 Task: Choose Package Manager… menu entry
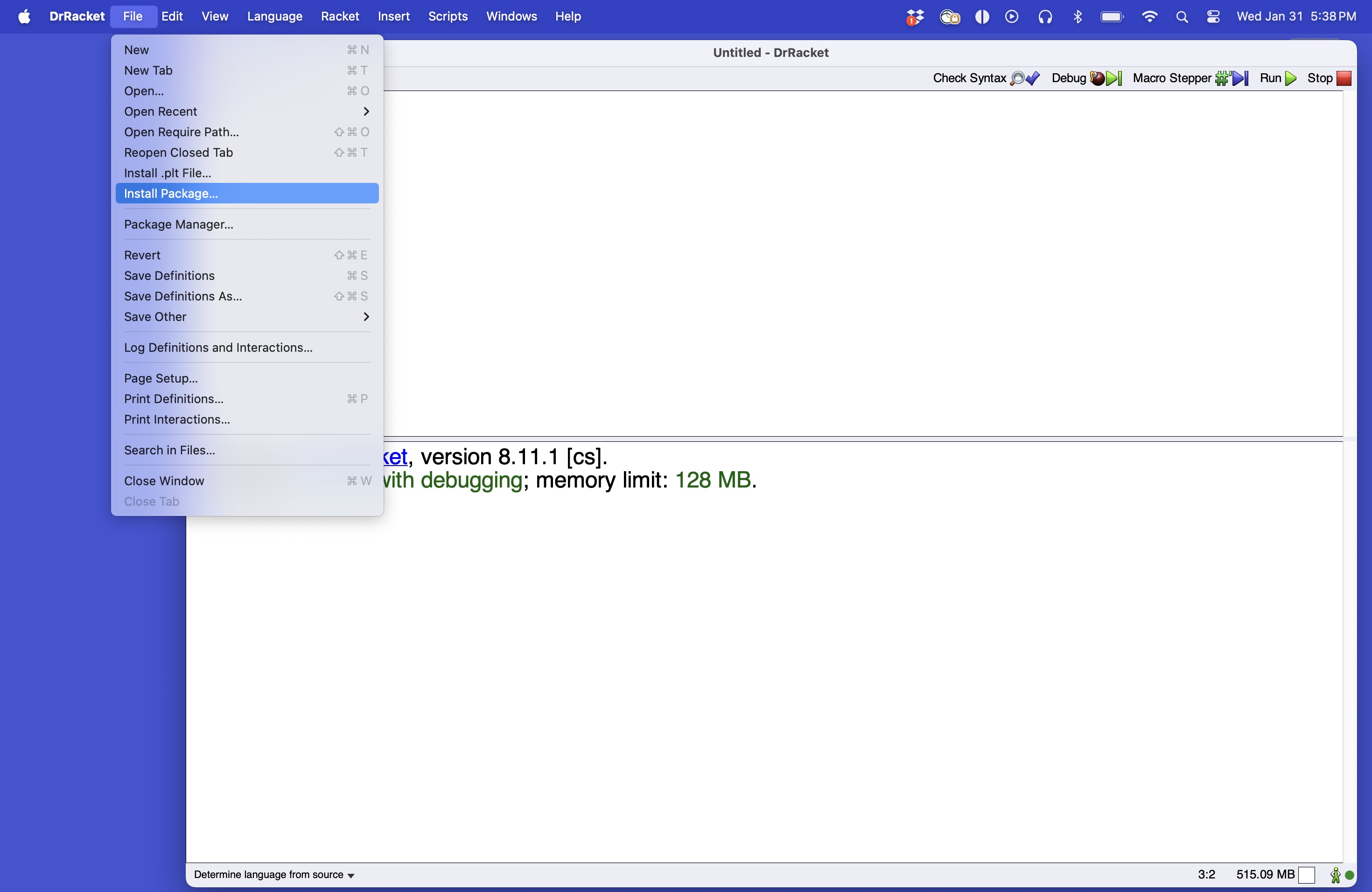point(247,225)
